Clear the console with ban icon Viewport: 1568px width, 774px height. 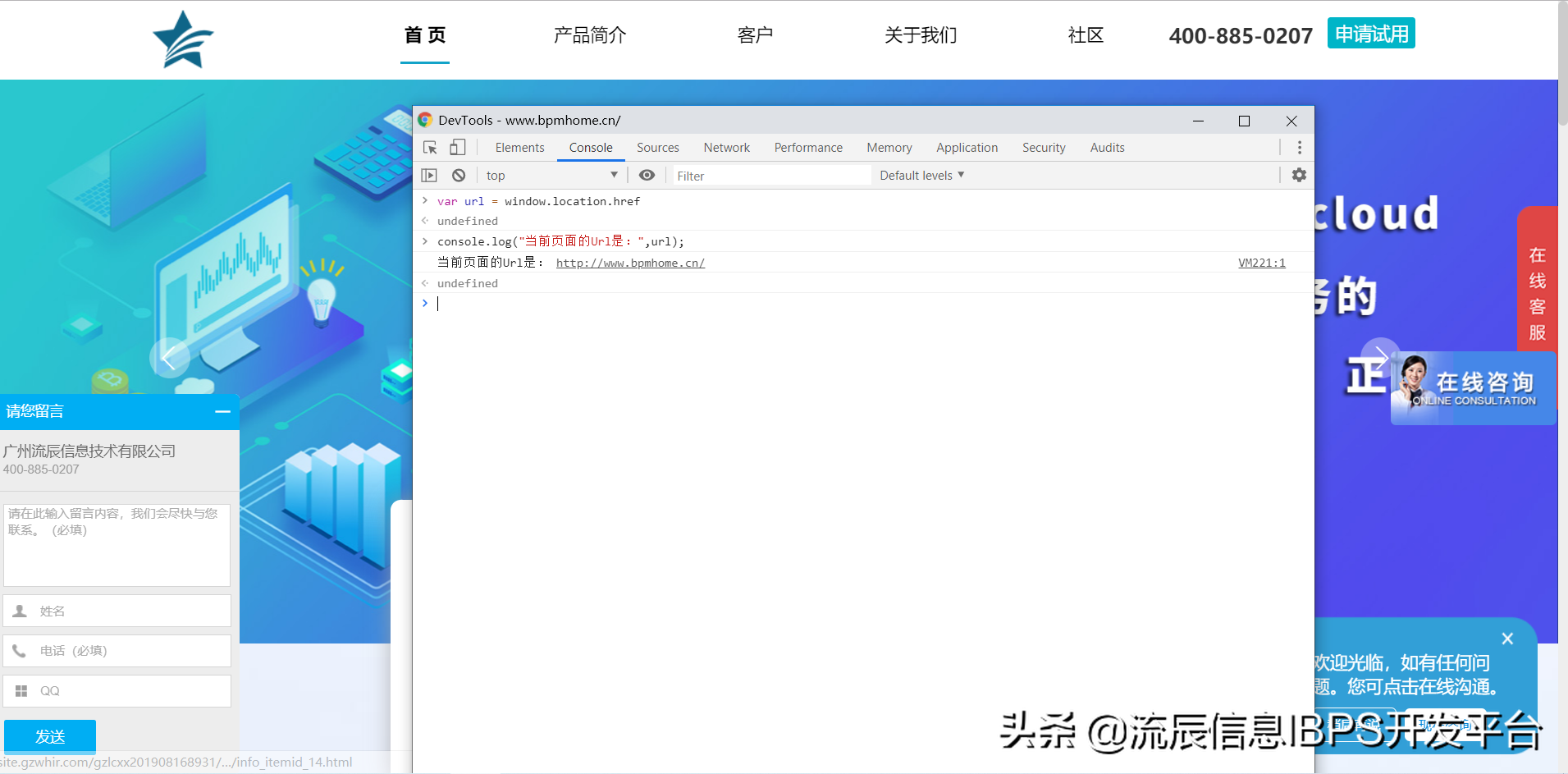[x=459, y=176]
